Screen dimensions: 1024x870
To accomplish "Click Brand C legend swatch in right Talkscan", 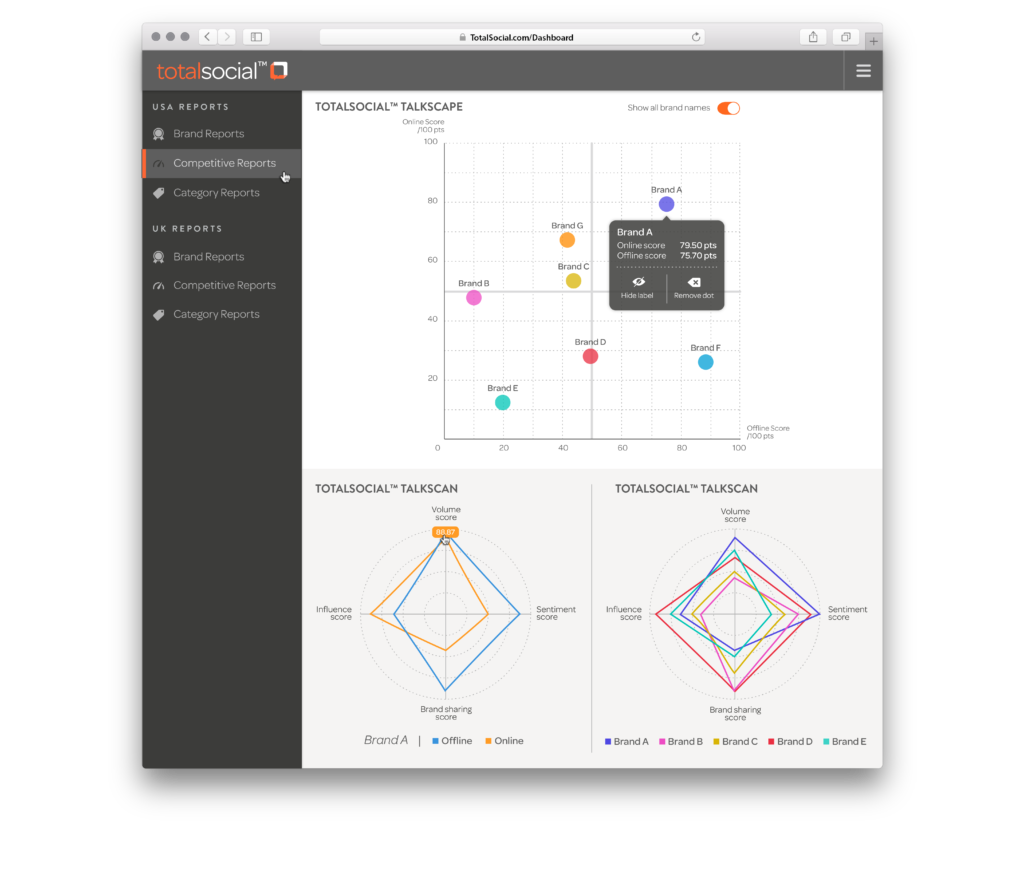I will (x=716, y=742).
